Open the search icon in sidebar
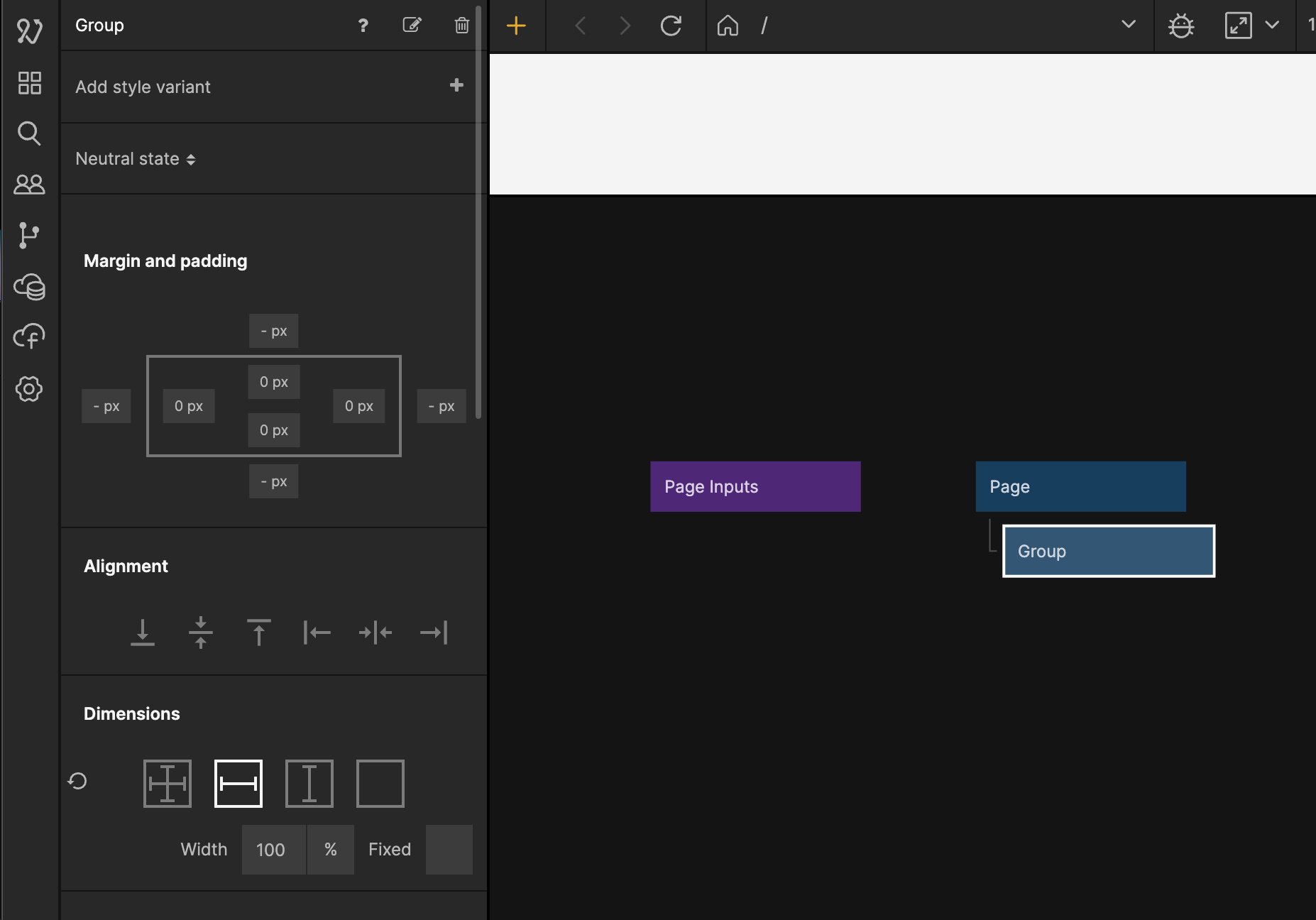Screen dimensions: 1316x920 (29, 133)
